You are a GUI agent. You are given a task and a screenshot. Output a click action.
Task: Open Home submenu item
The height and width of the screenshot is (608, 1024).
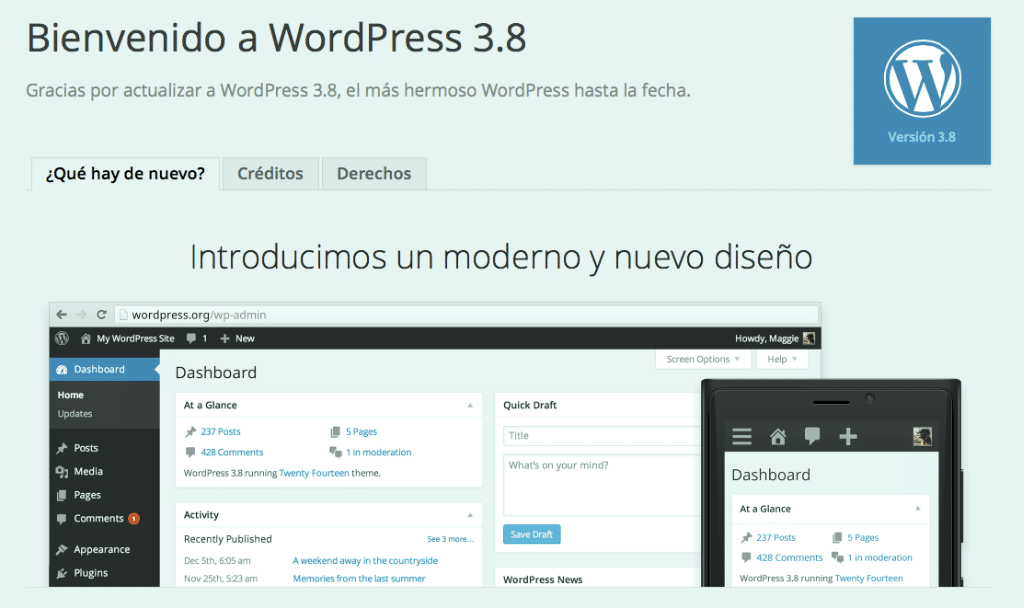click(x=71, y=395)
